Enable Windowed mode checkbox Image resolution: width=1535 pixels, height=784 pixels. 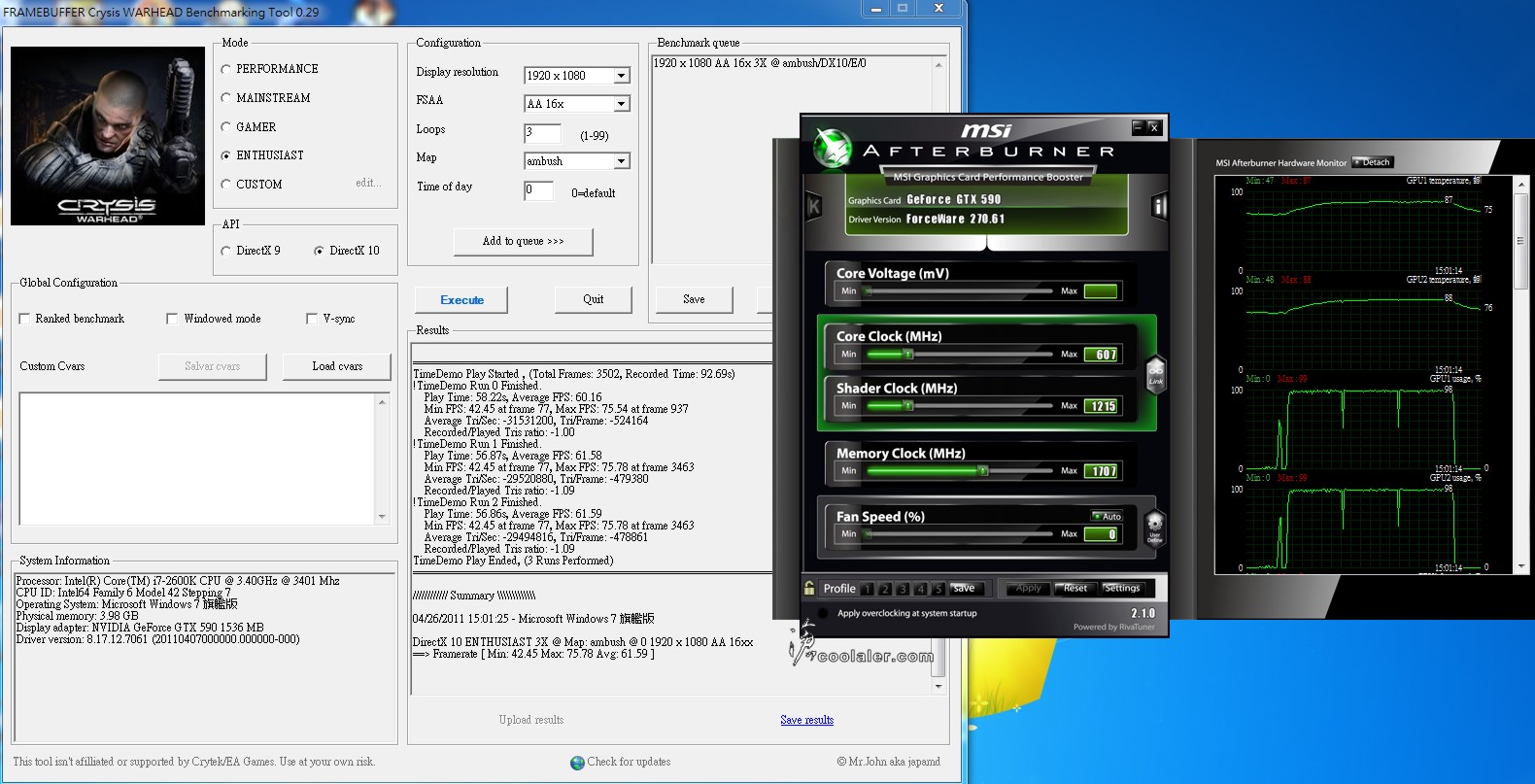pos(172,319)
